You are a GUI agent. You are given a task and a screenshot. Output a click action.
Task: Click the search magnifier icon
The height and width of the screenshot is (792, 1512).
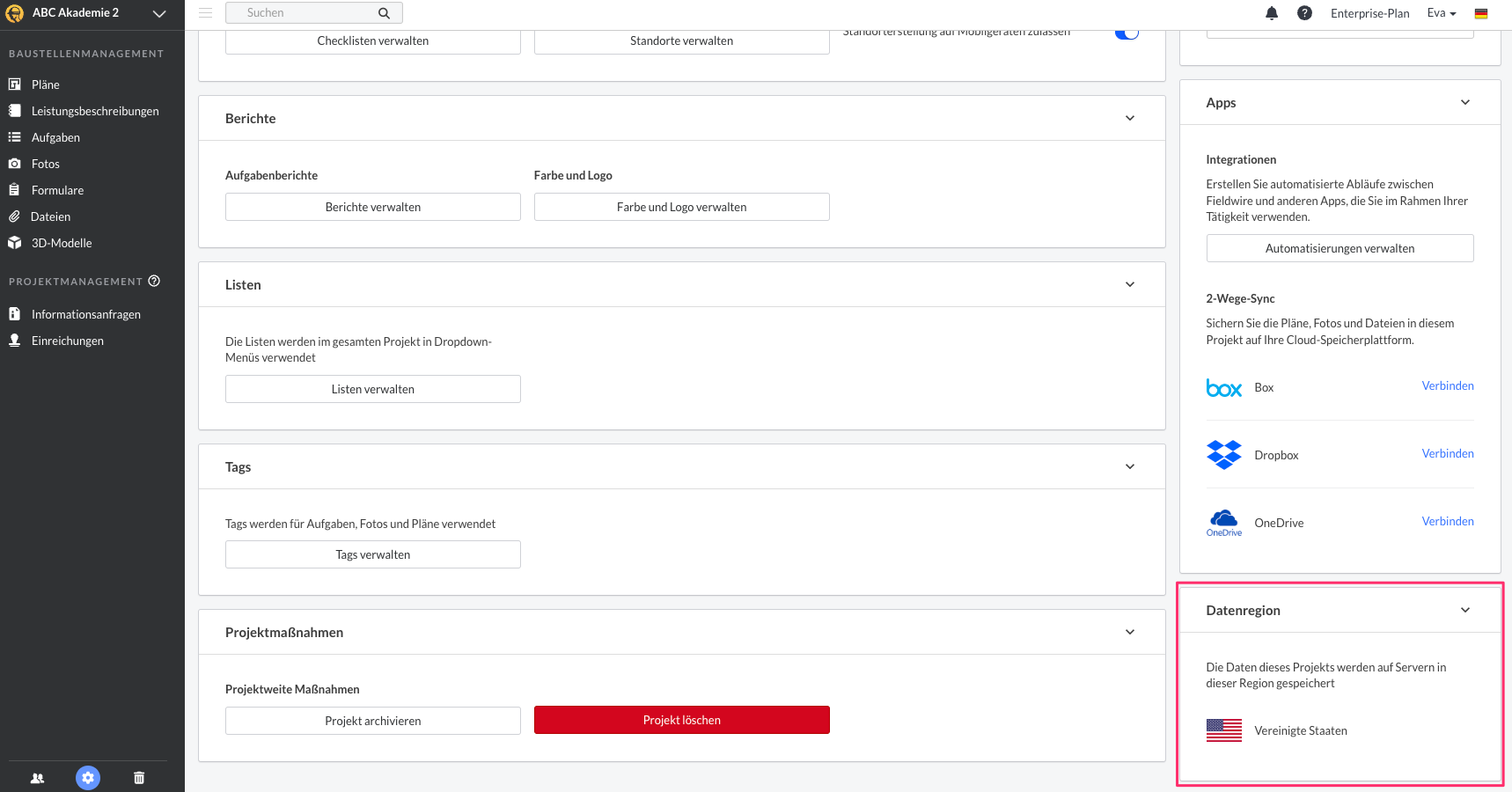tap(384, 13)
